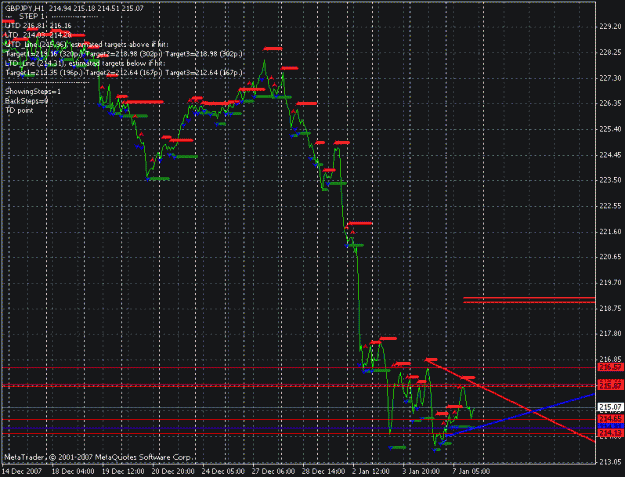Click the 227.30 price axis label
The height and width of the screenshot is (477, 625).
[610, 78]
